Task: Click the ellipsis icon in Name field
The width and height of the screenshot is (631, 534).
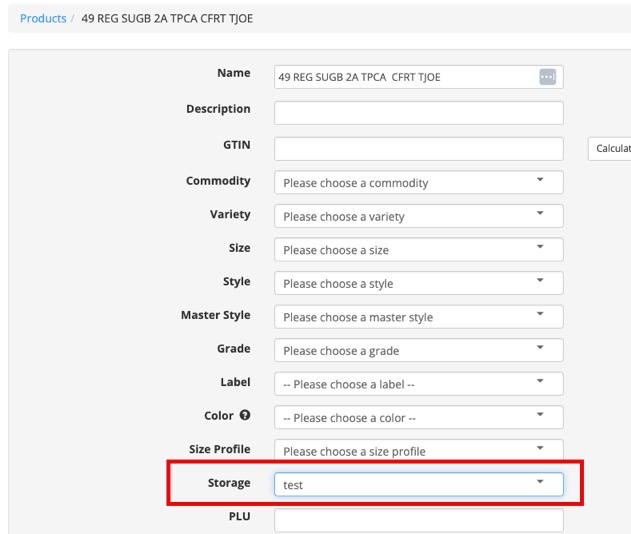Action: point(546,77)
